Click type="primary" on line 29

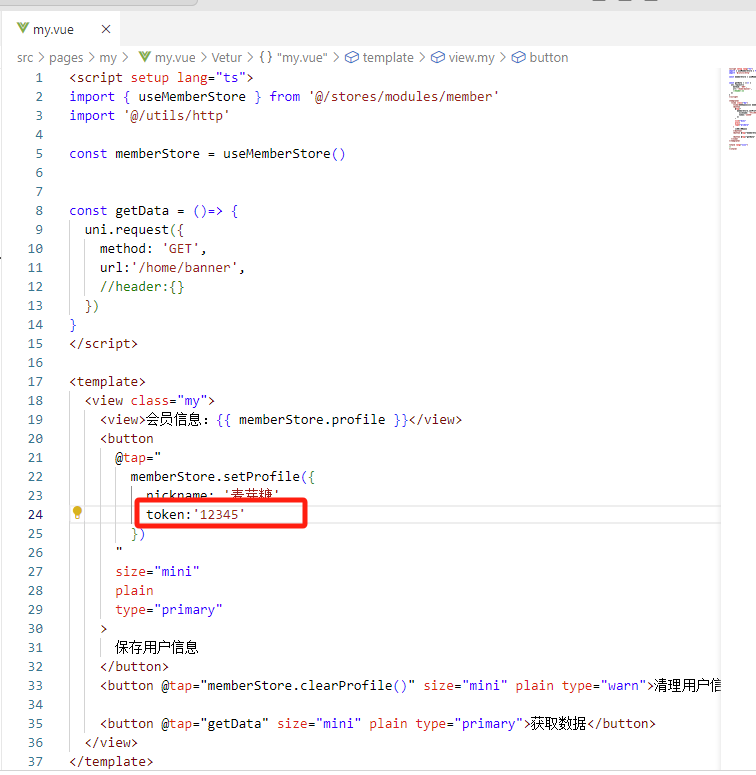pos(168,610)
